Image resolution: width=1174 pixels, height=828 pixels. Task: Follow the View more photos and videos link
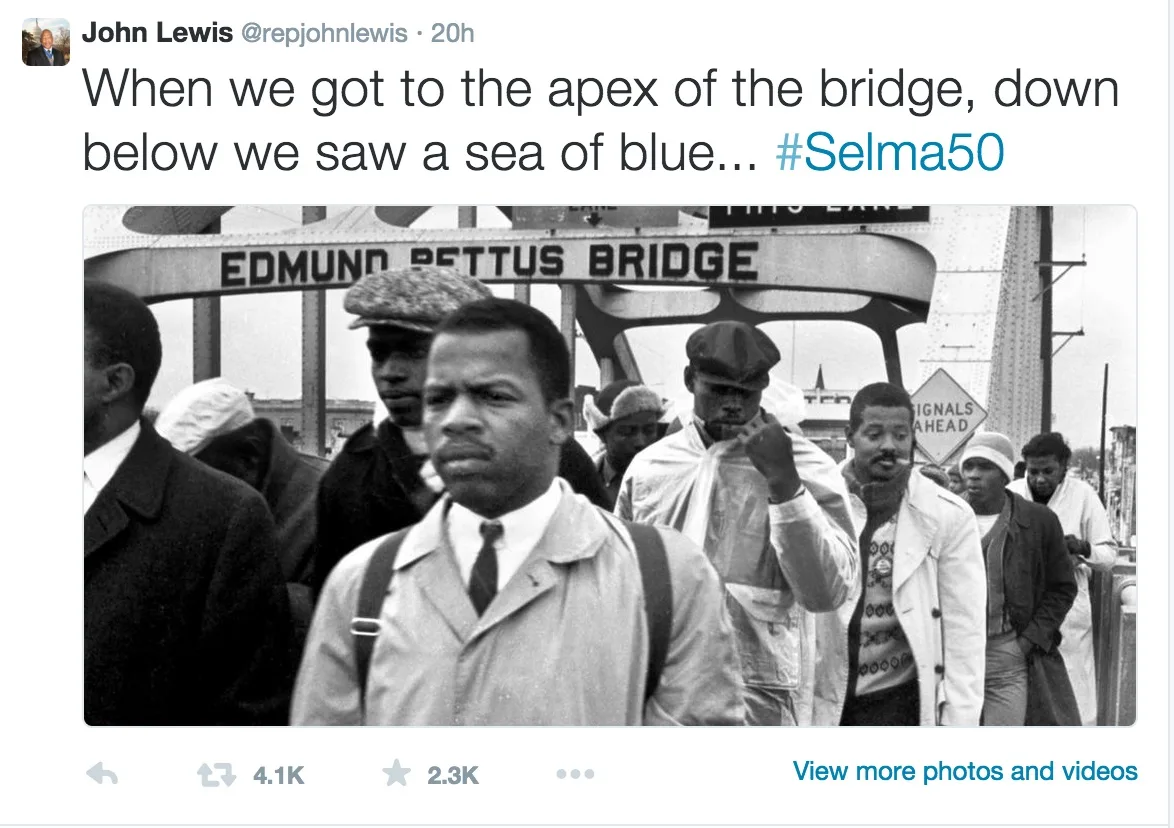point(963,771)
